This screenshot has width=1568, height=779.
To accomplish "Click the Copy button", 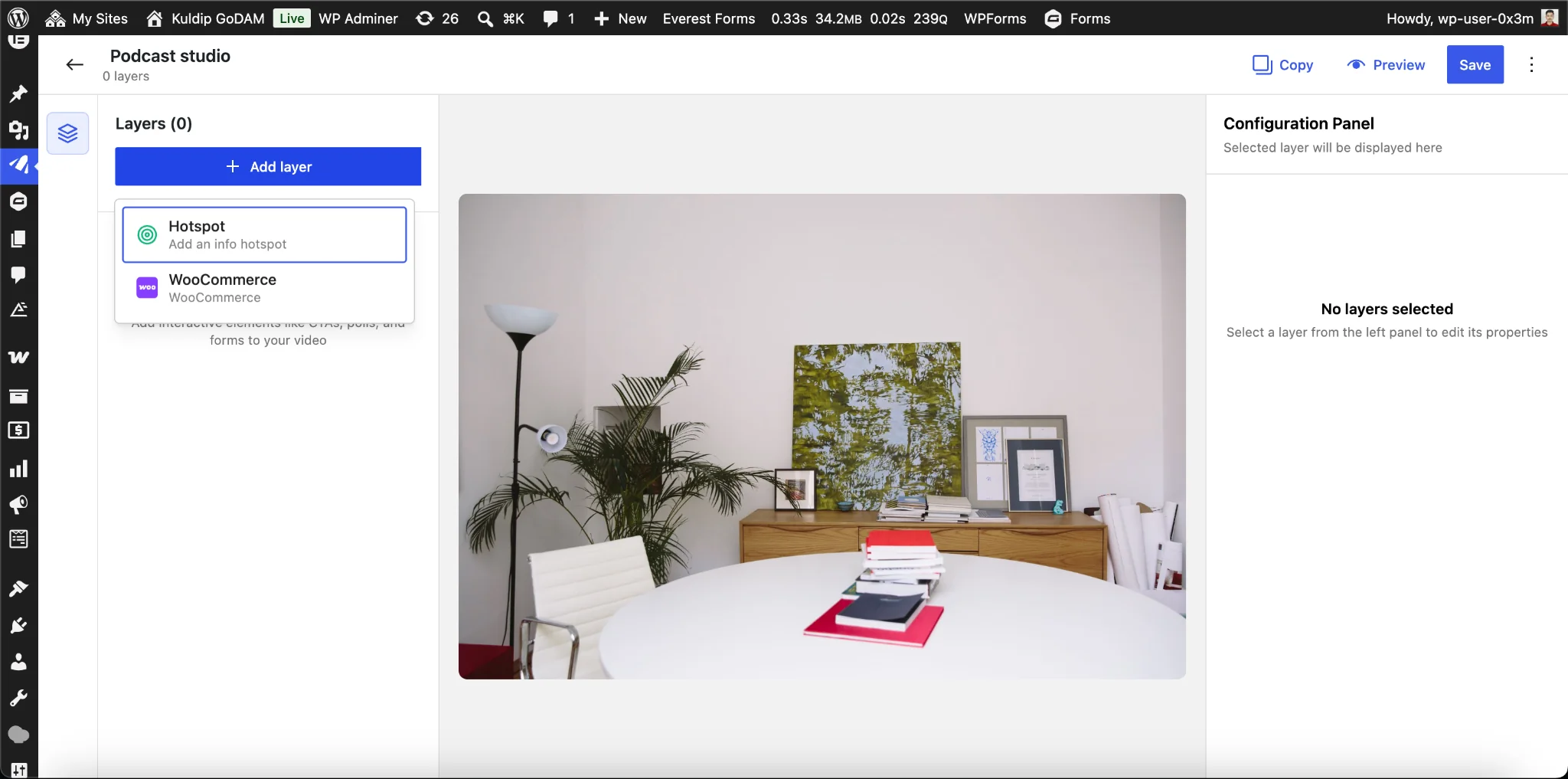I will pyautogui.click(x=1283, y=65).
